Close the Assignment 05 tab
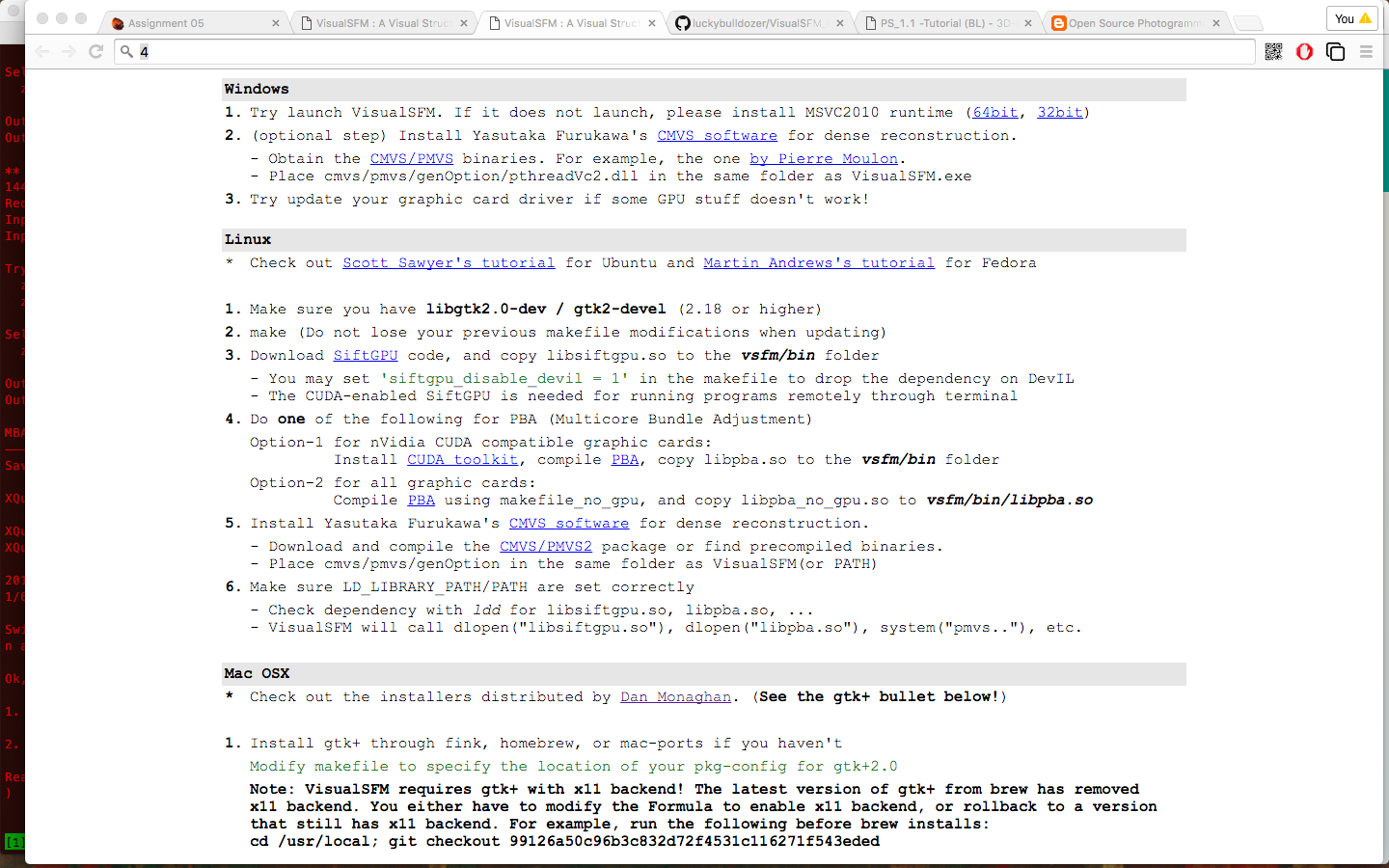1389x868 pixels. coord(275,22)
